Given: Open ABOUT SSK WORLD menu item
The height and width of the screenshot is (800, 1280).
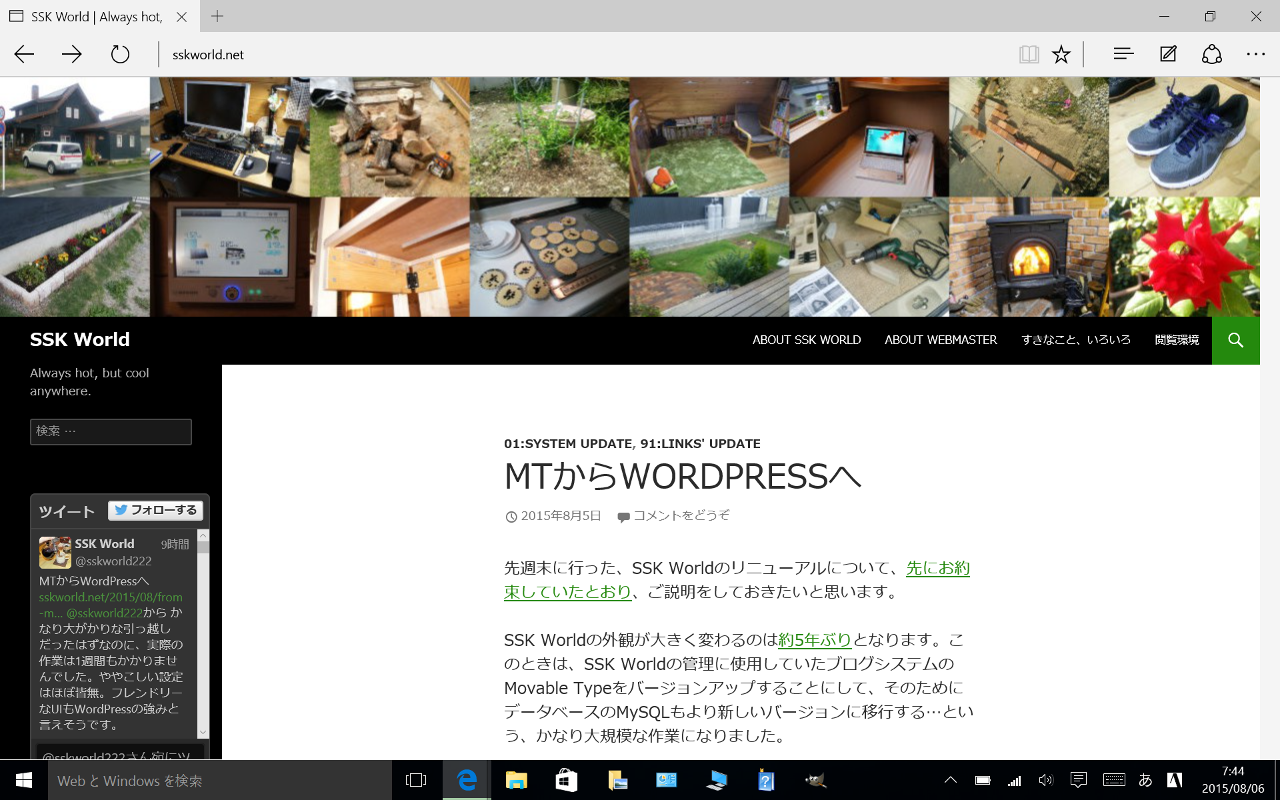Looking at the screenshot, I should point(807,340).
